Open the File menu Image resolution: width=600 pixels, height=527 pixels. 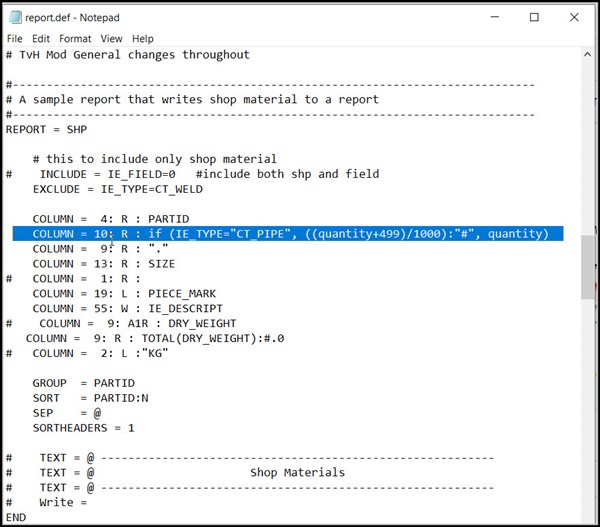coord(14,38)
